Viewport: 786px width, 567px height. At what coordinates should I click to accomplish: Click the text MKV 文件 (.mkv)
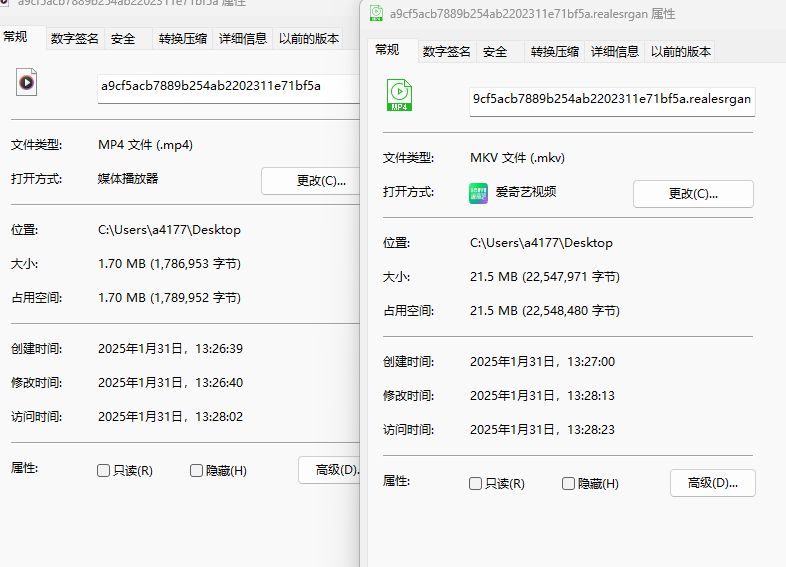click(517, 158)
